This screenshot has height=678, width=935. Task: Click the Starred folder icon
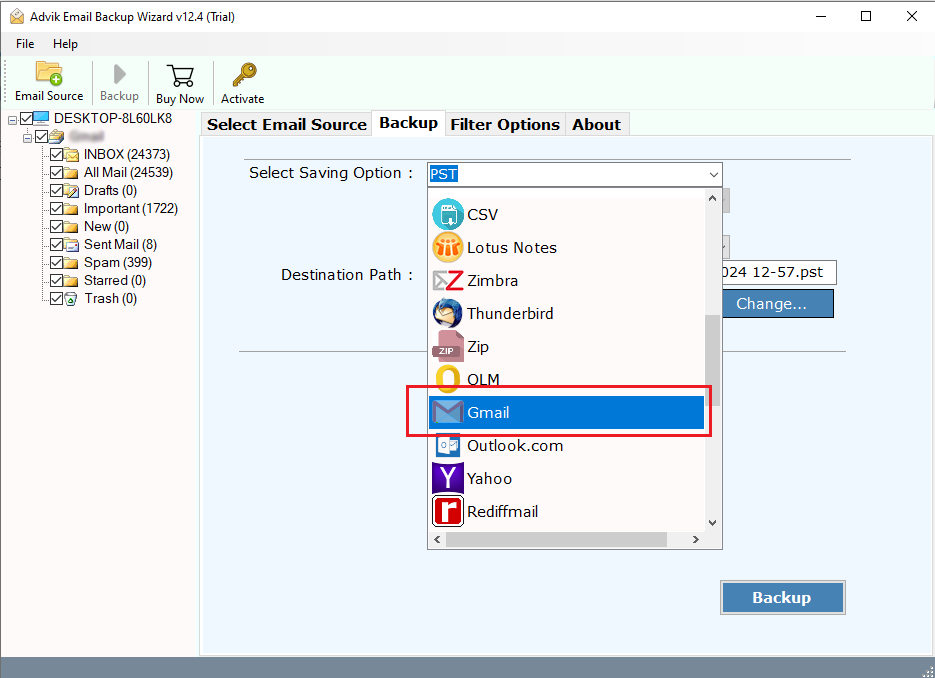[x=72, y=280]
